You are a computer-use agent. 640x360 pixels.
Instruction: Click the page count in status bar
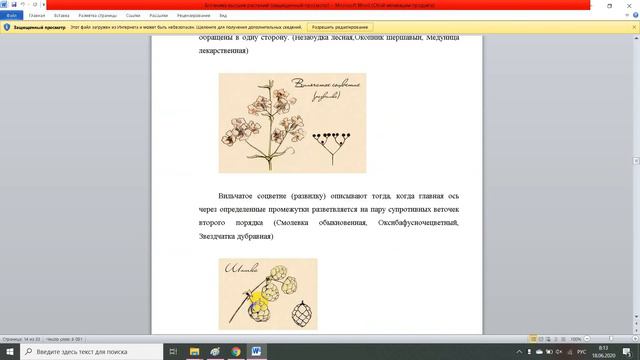point(21,339)
